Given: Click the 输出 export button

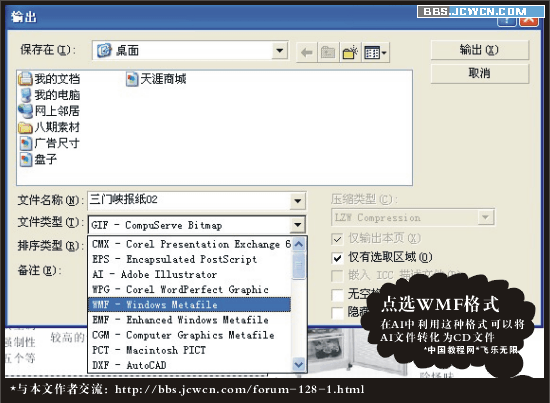Looking at the screenshot, I should coord(479,50).
